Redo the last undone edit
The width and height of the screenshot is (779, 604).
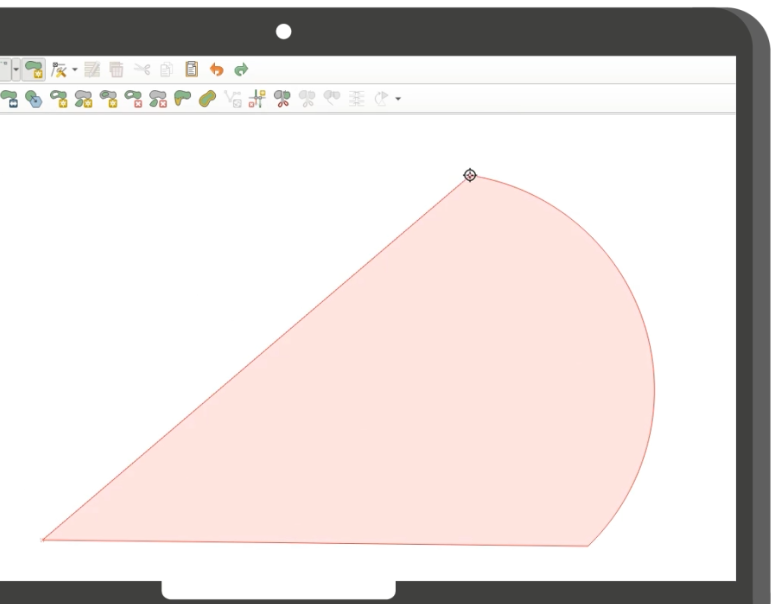pyautogui.click(x=241, y=70)
